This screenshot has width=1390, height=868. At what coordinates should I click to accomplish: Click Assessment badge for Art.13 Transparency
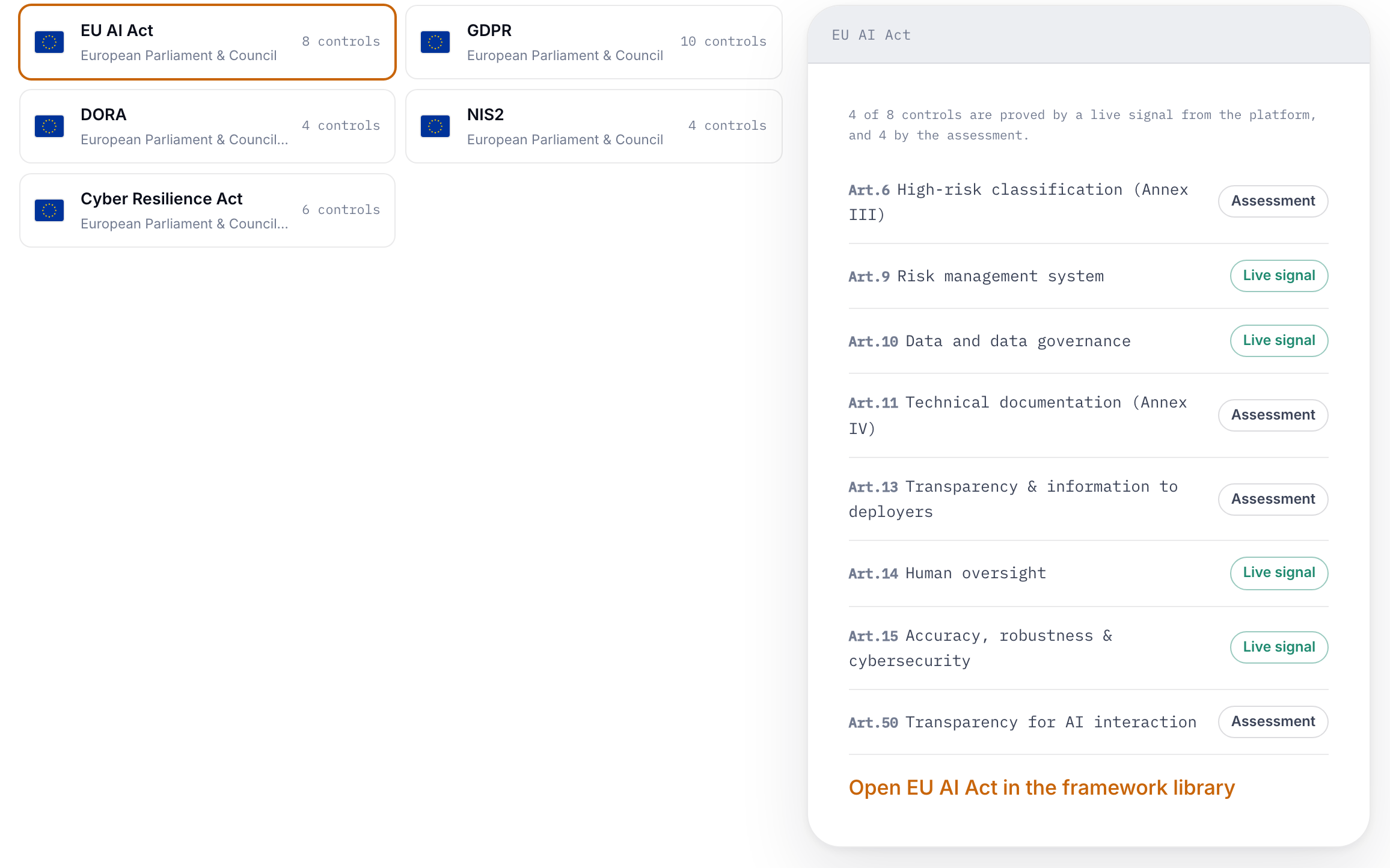(x=1273, y=499)
